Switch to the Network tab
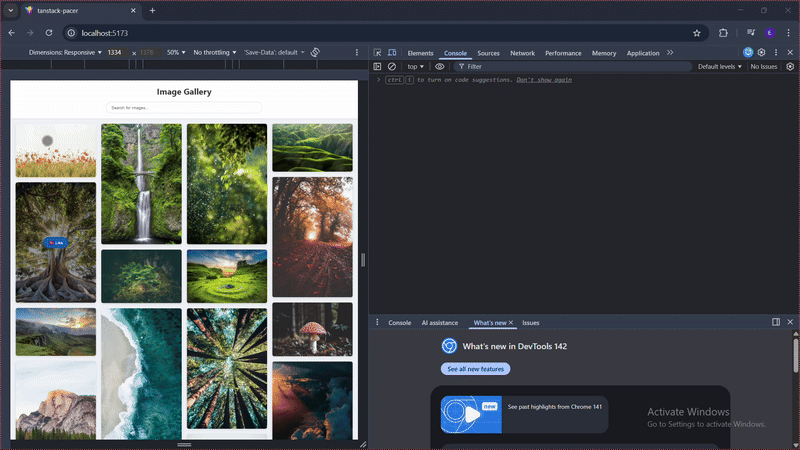 click(522, 53)
